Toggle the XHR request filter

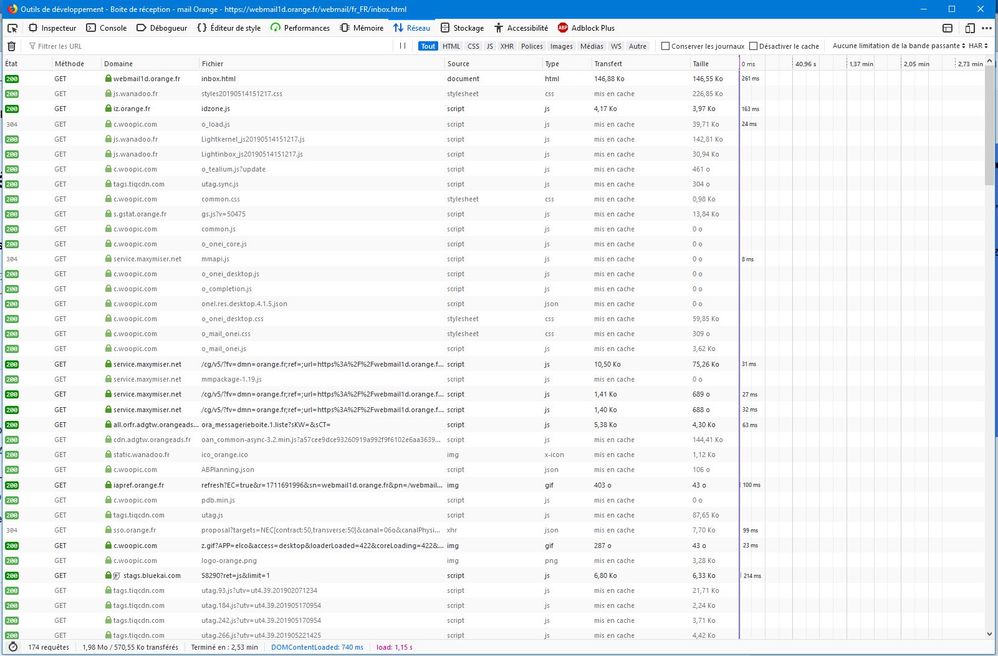507,46
